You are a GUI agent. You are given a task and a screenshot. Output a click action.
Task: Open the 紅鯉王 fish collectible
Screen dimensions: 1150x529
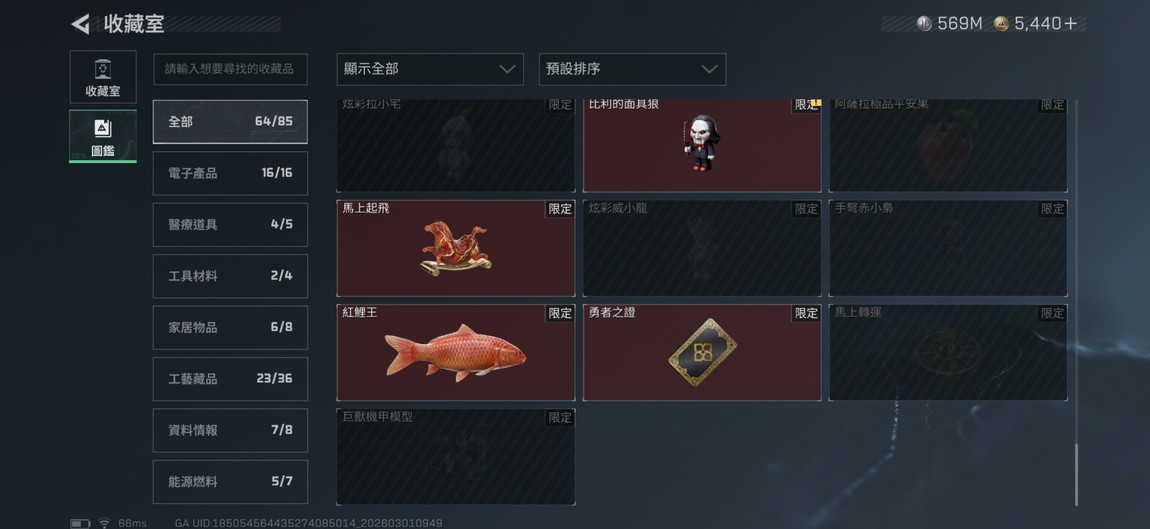tap(455, 353)
